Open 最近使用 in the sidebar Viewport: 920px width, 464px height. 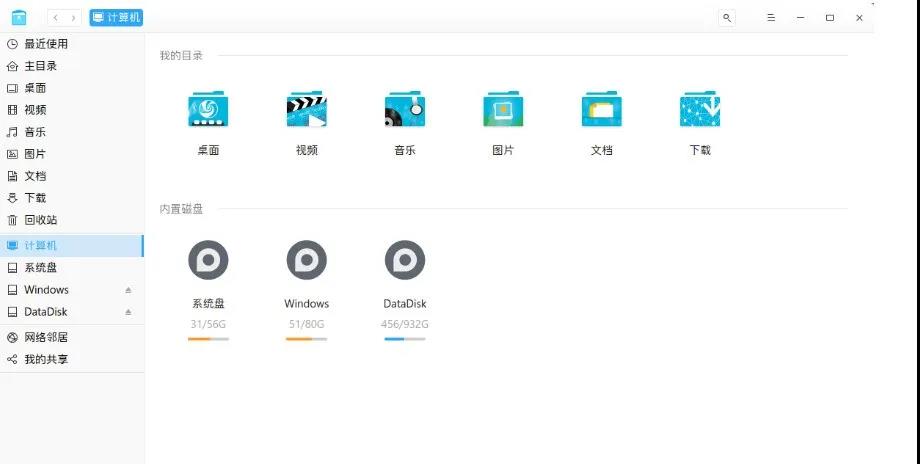click(x=46, y=44)
